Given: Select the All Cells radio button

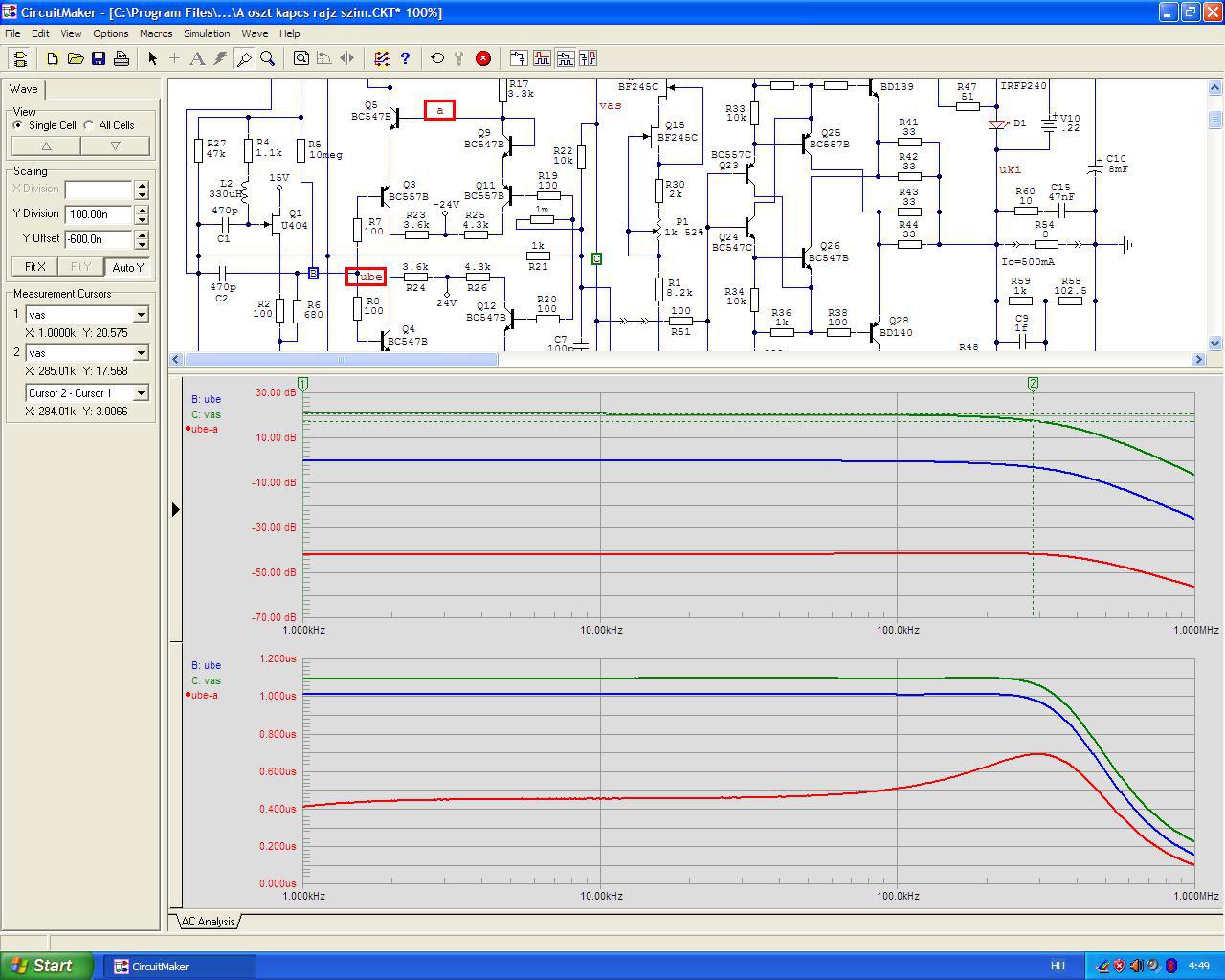Looking at the screenshot, I should [x=89, y=125].
